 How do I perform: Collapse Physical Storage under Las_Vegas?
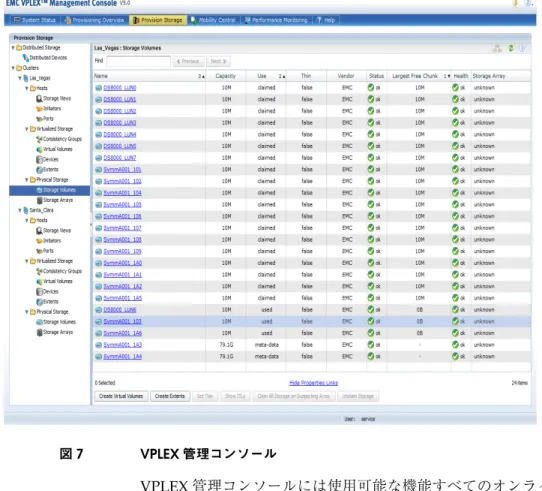pos(27,180)
